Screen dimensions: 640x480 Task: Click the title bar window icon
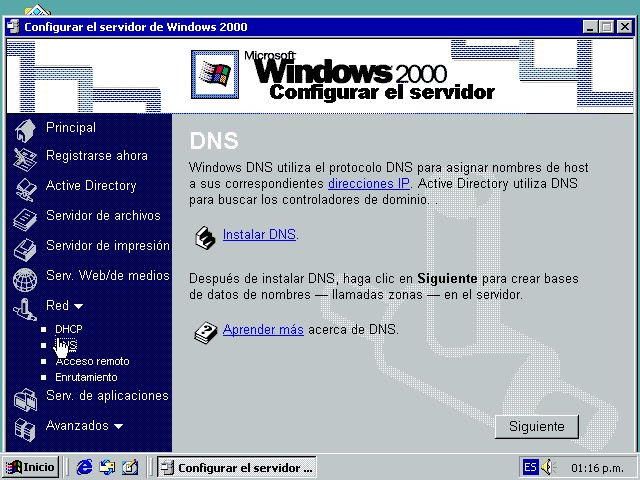(x=13, y=27)
